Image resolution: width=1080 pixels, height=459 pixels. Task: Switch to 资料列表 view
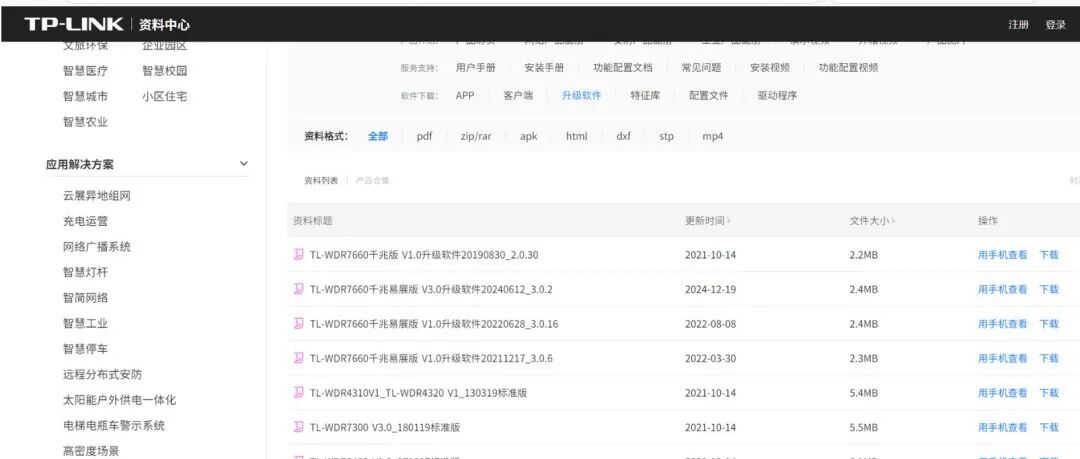click(321, 181)
